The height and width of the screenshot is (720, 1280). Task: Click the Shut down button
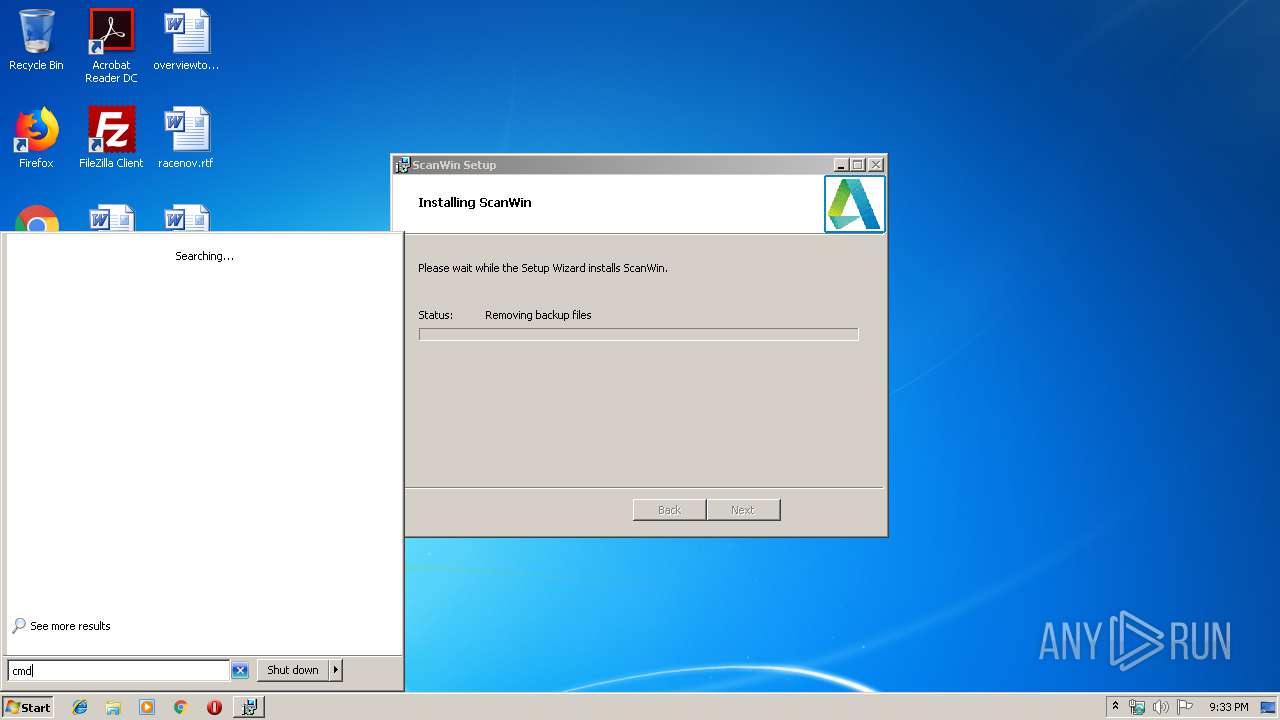coord(293,670)
